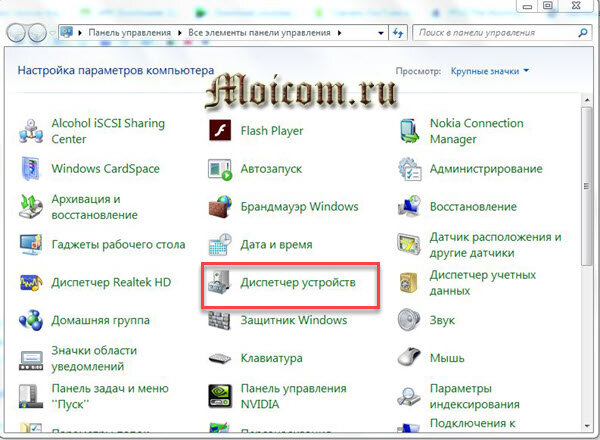
Task: Click Все элементы панели управления breadcrumb
Action: [x=259, y=33]
